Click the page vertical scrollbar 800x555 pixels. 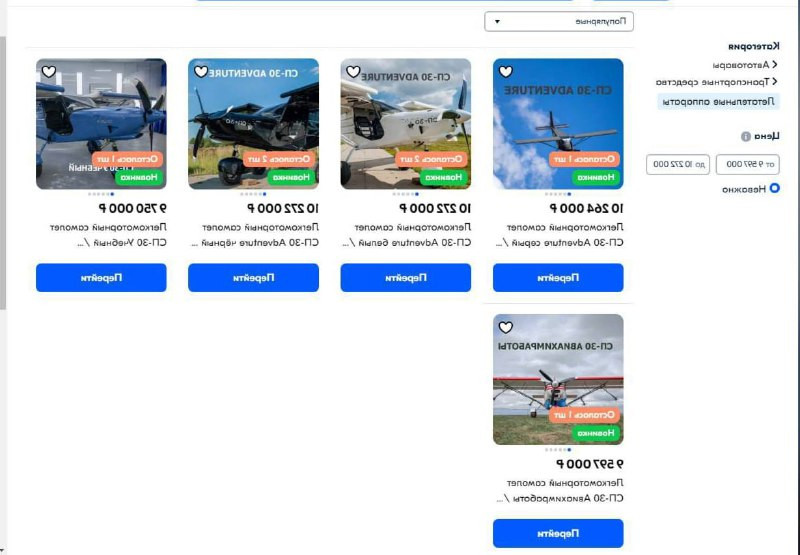(3, 173)
